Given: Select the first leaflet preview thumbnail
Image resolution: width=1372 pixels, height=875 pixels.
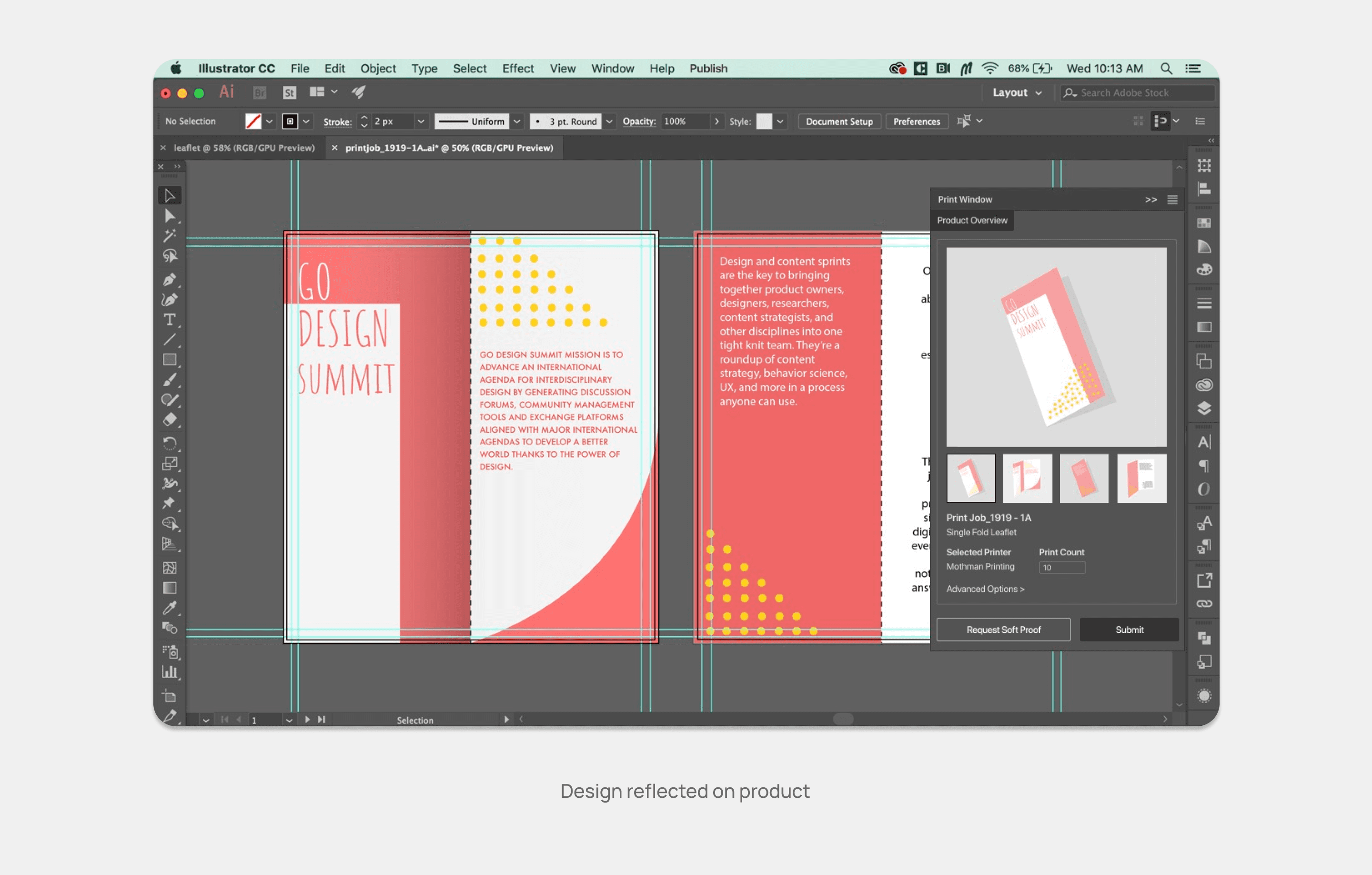Looking at the screenshot, I should click(x=971, y=478).
